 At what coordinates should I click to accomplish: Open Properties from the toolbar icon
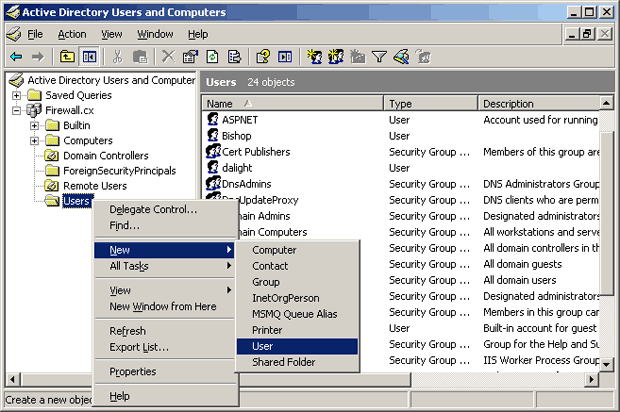190,57
